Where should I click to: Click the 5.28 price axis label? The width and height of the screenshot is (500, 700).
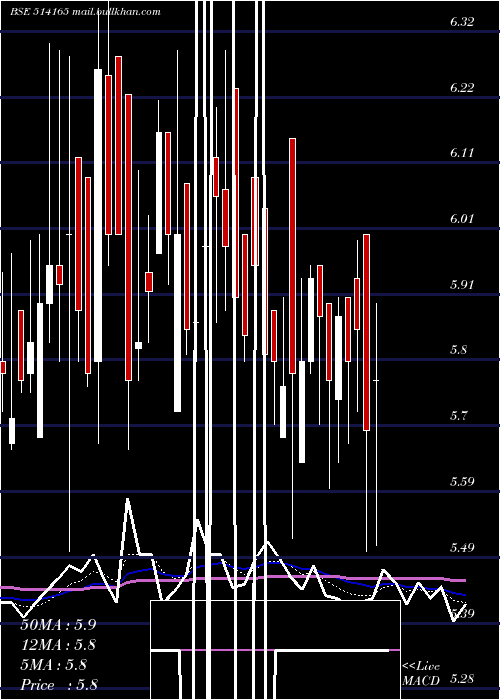click(462, 679)
